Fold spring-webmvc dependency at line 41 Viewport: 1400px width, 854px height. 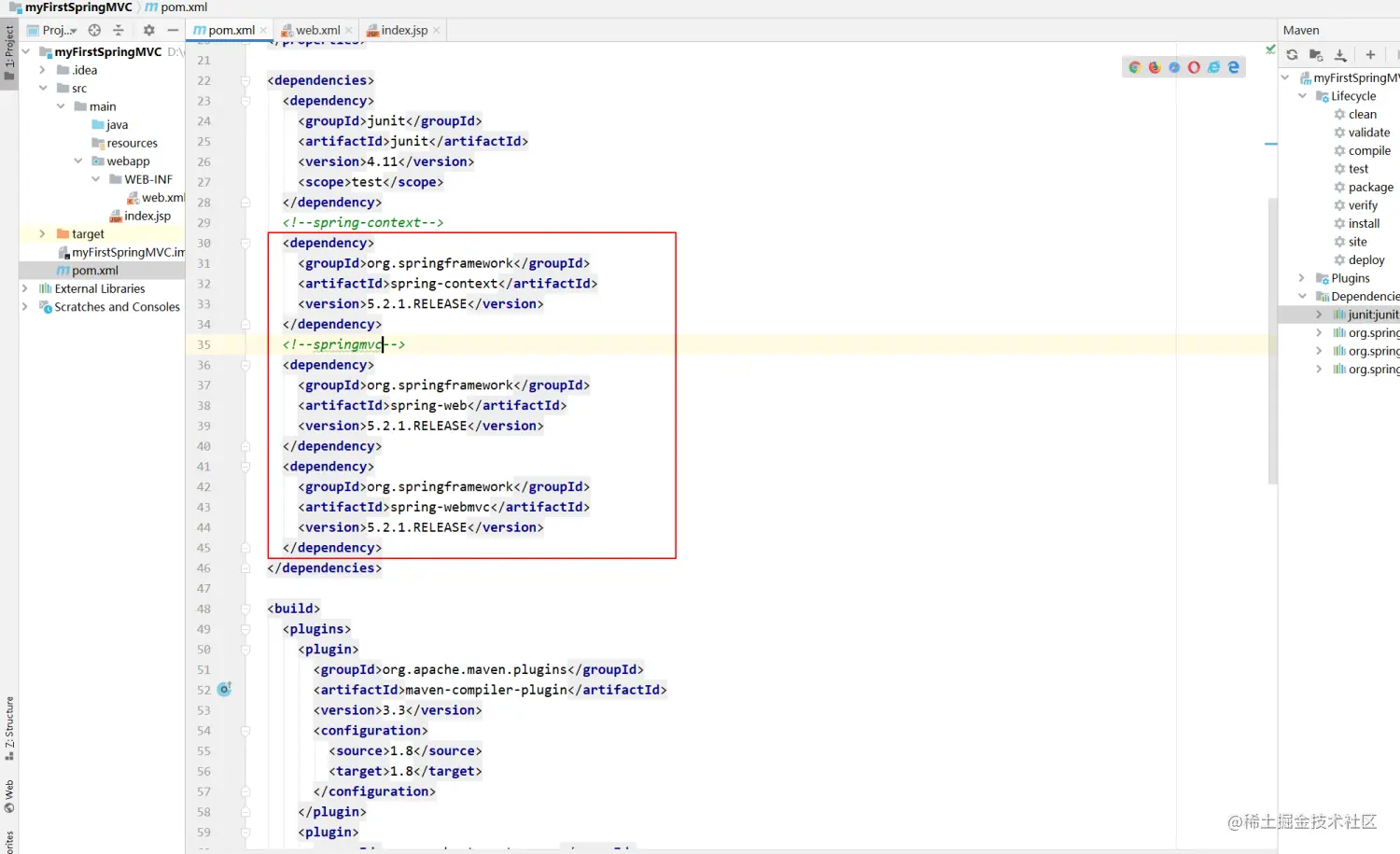pyautogui.click(x=245, y=467)
